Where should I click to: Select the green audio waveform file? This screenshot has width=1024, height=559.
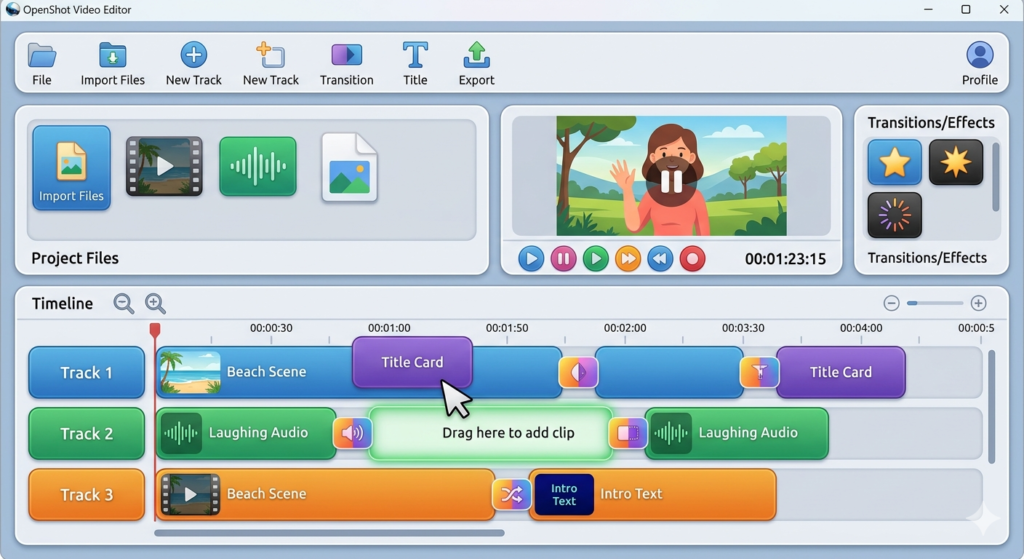click(x=258, y=167)
